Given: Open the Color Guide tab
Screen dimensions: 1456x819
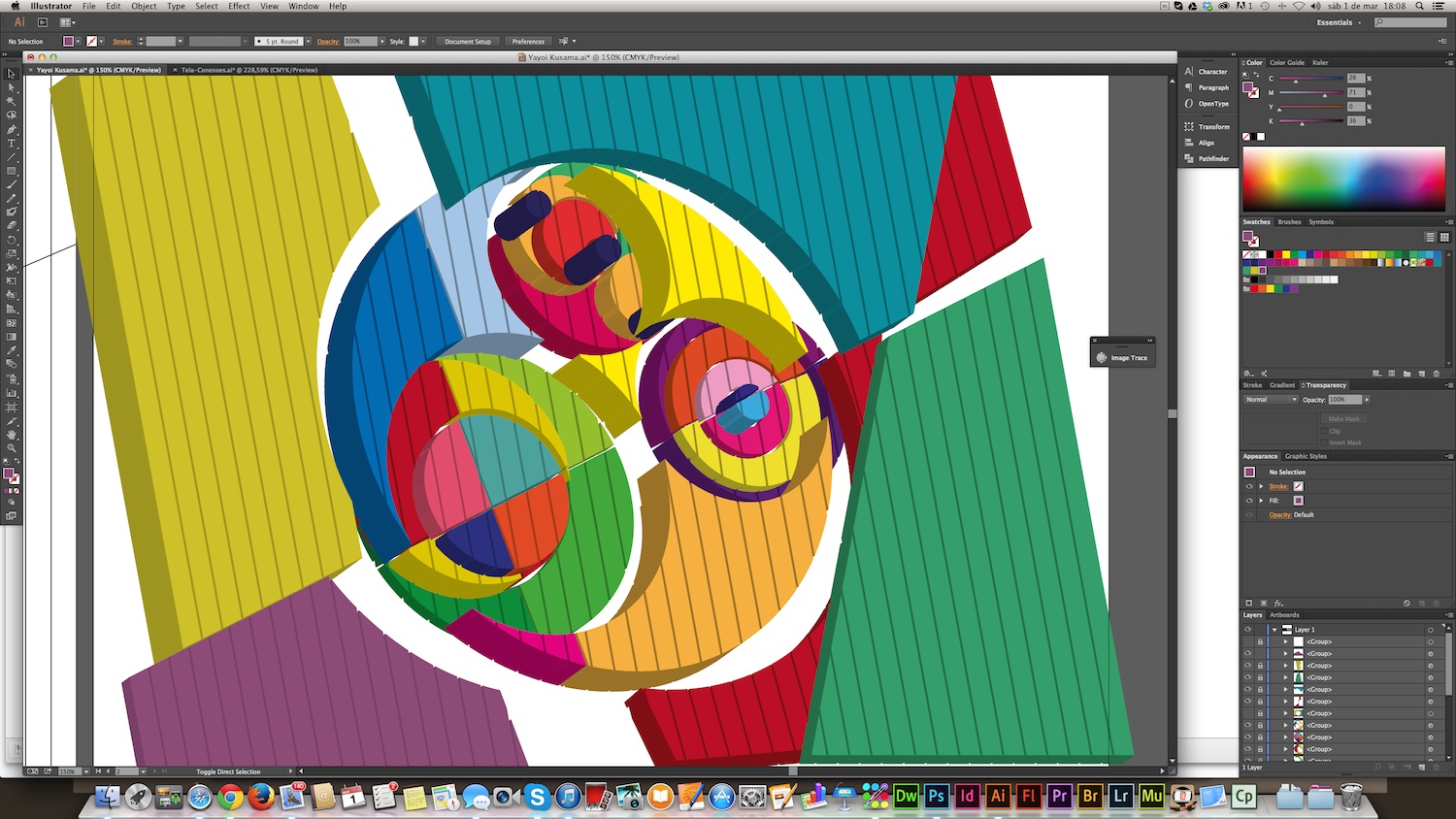Looking at the screenshot, I should tap(1287, 62).
